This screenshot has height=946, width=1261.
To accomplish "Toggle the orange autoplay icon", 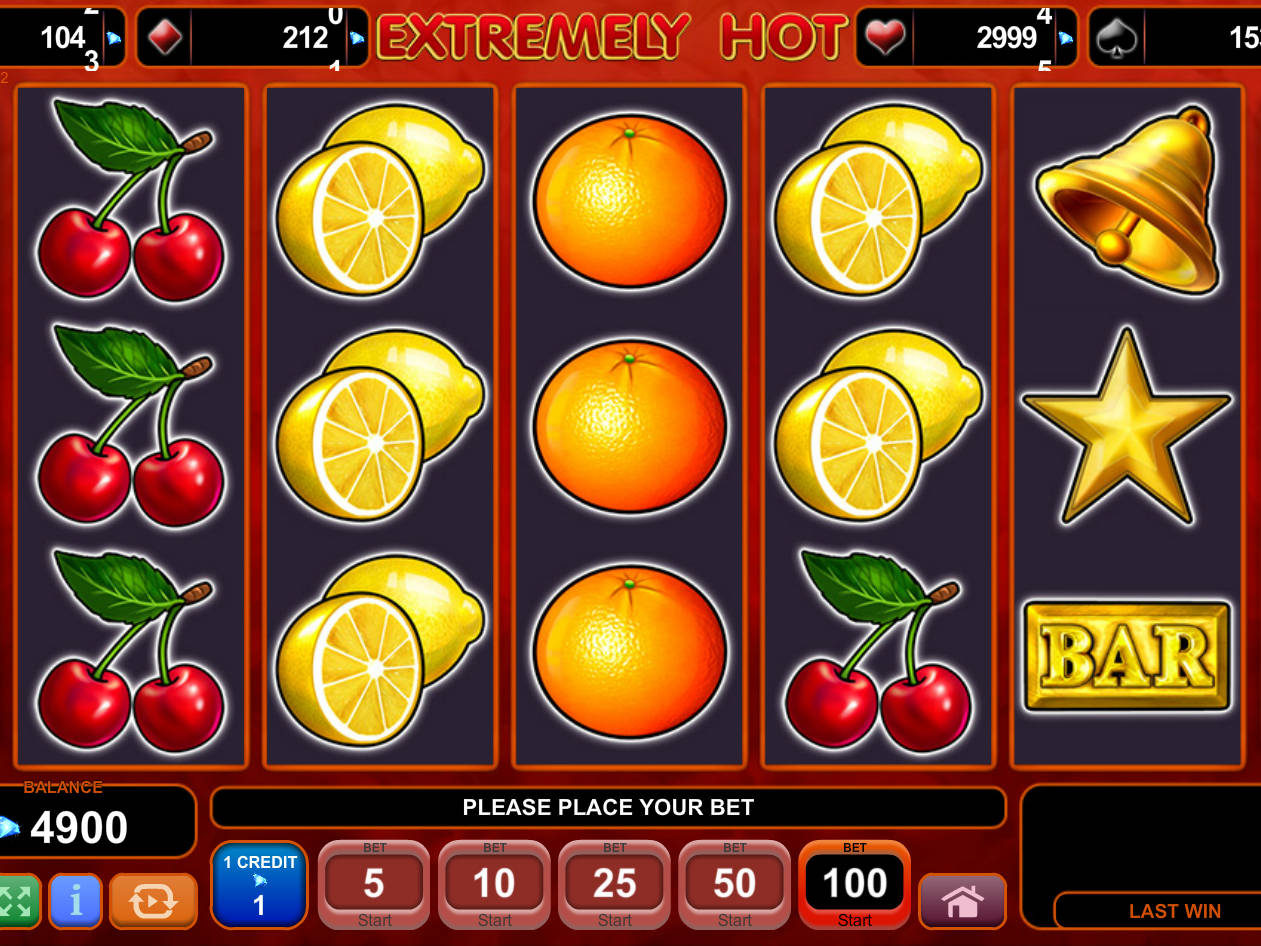I will click(153, 901).
